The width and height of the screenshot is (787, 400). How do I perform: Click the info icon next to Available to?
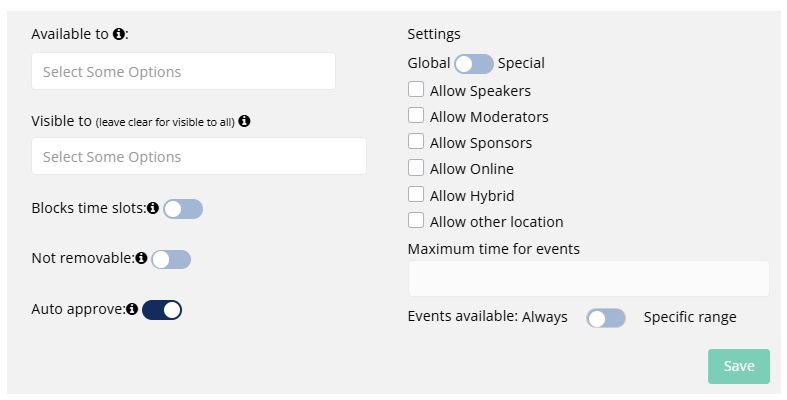click(x=119, y=34)
